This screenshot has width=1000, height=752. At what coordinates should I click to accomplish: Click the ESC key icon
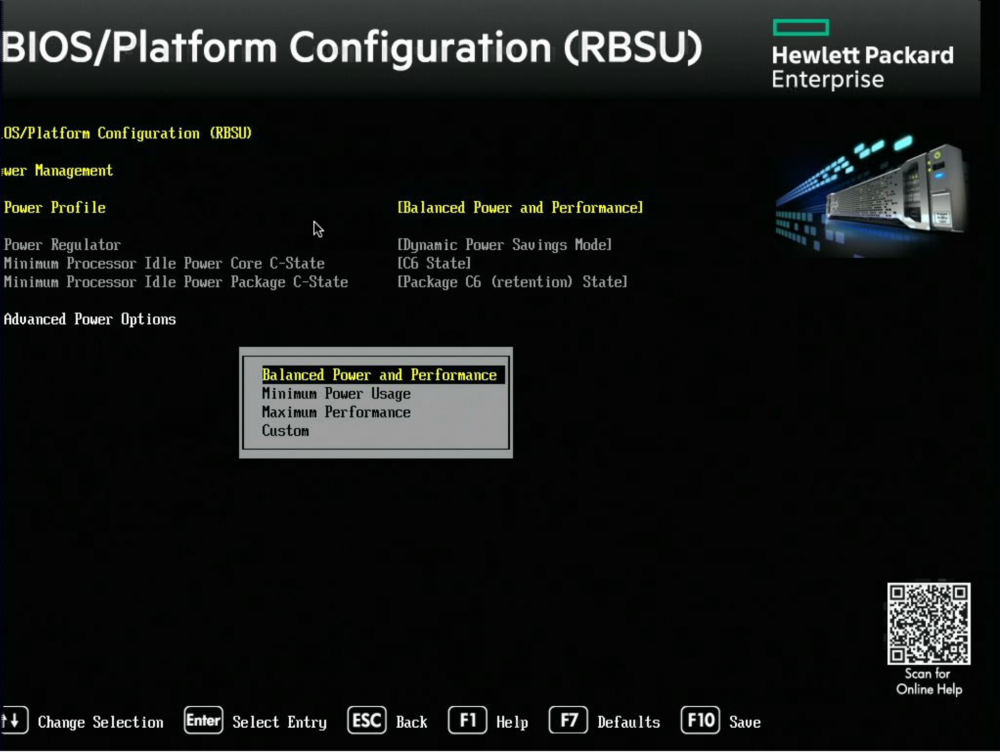click(x=367, y=721)
